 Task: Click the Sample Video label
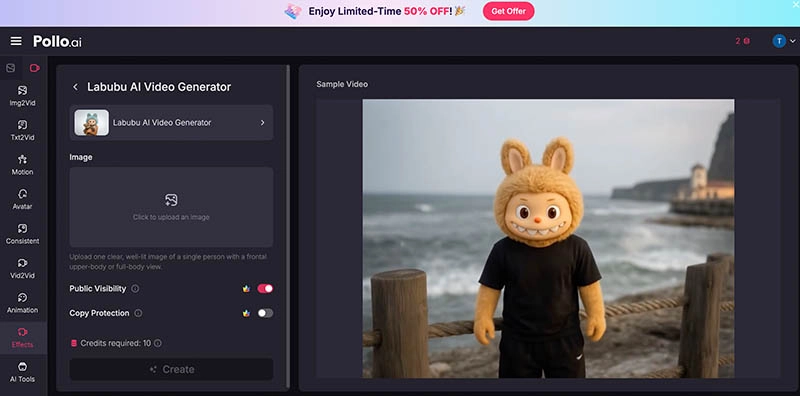(x=342, y=84)
